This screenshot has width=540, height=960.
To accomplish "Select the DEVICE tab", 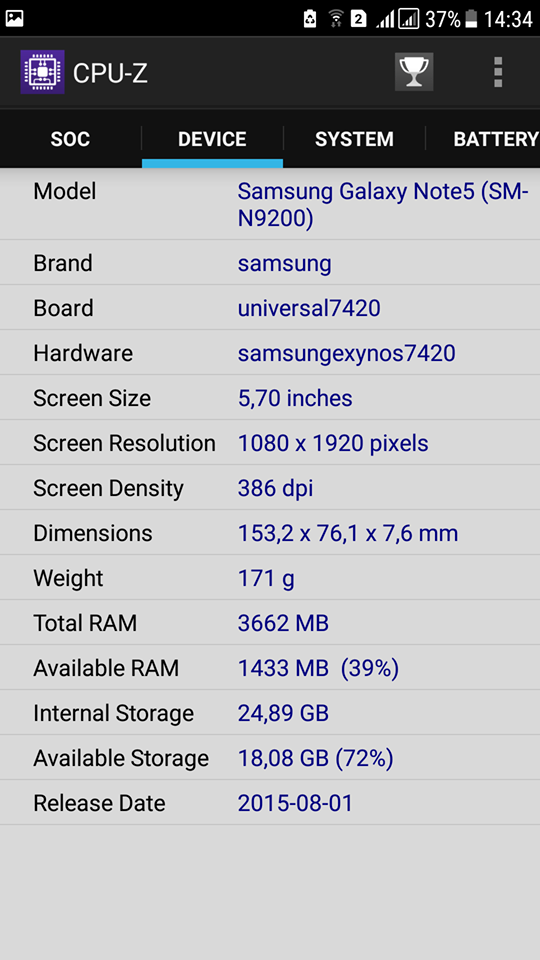I will [x=212, y=139].
